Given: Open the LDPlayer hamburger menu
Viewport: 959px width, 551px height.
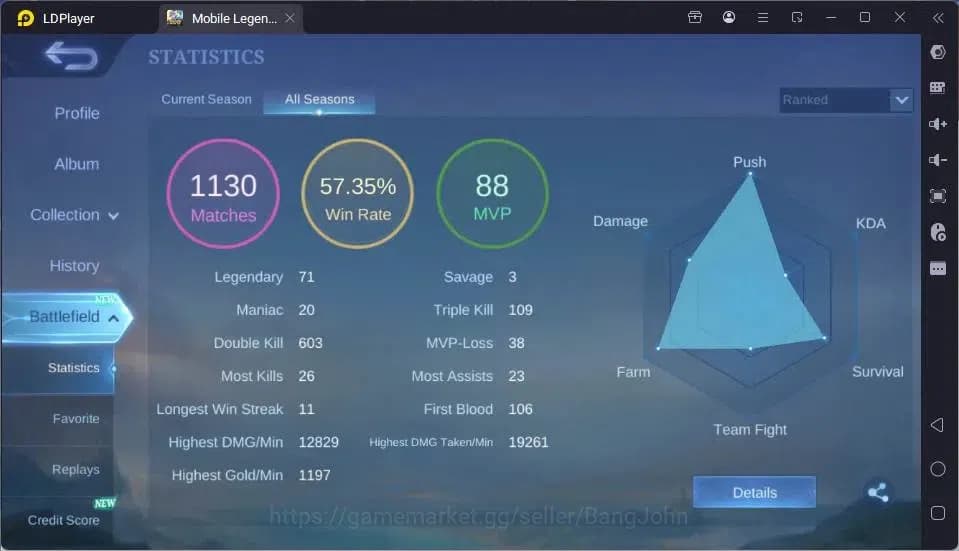Looking at the screenshot, I should [x=763, y=17].
